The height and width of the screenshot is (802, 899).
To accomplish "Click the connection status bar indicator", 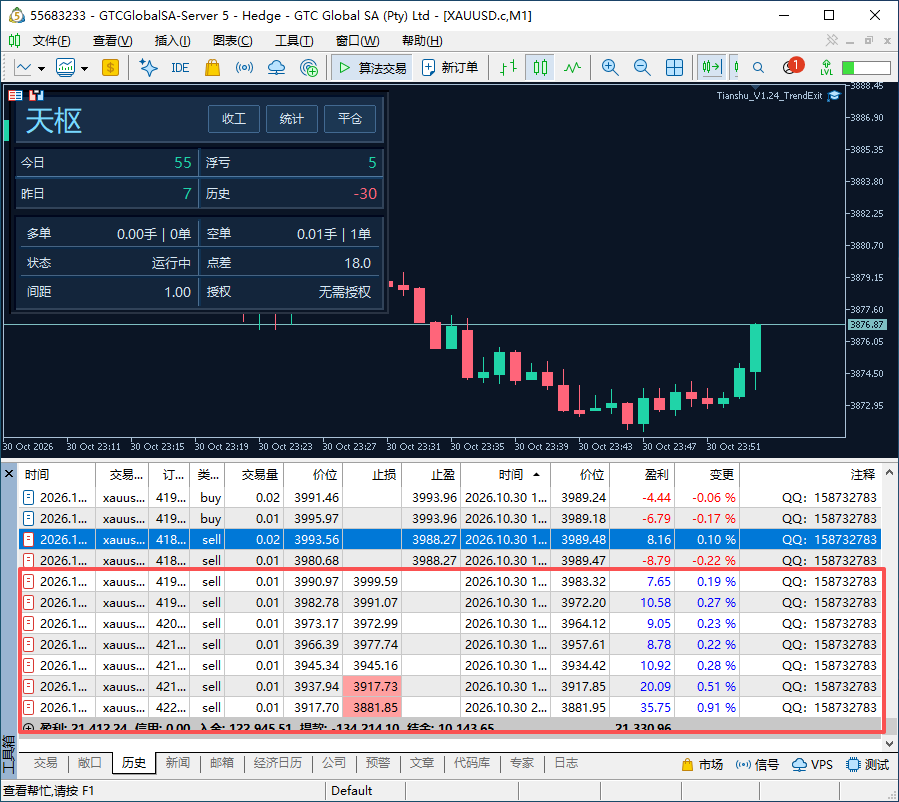I will 866,68.
